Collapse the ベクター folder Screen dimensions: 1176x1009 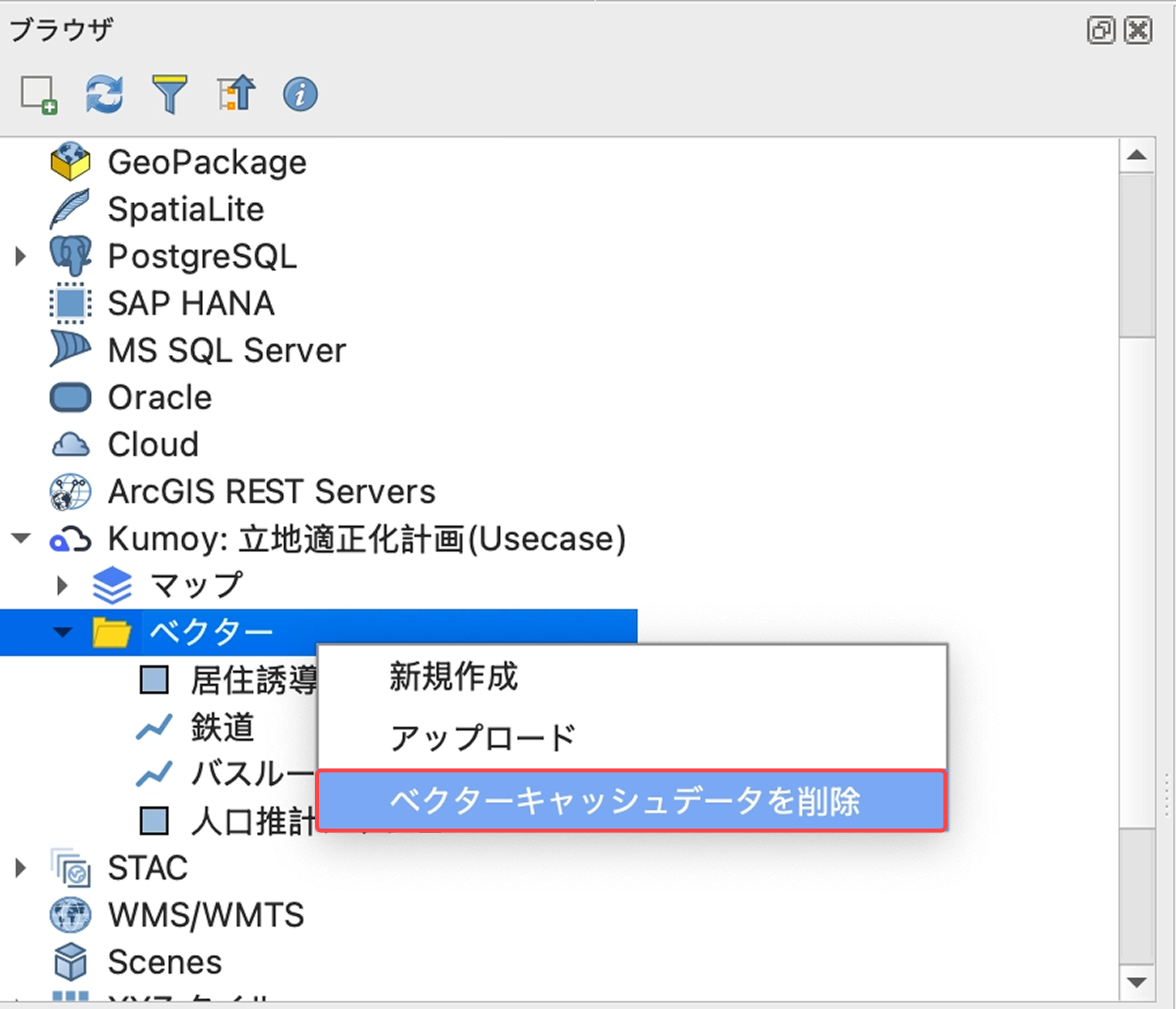point(62,632)
